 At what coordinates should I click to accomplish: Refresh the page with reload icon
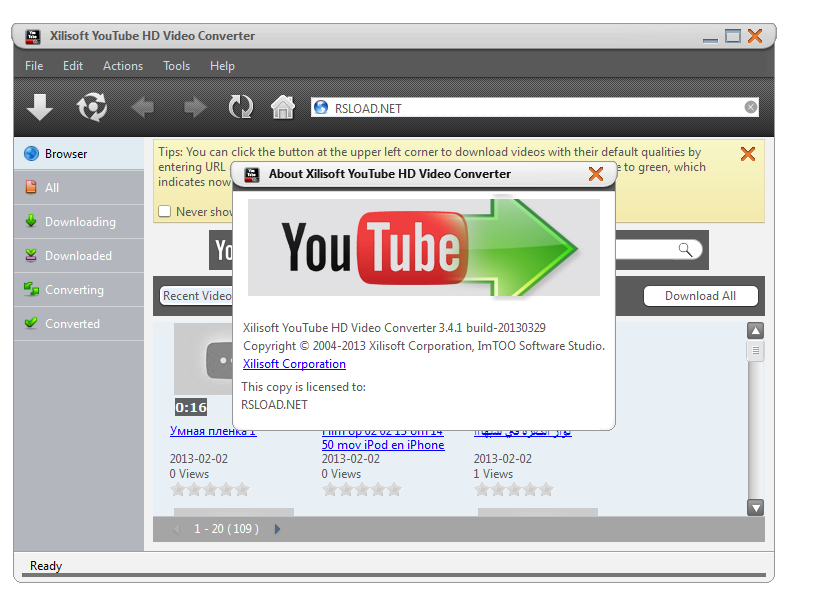[241, 107]
